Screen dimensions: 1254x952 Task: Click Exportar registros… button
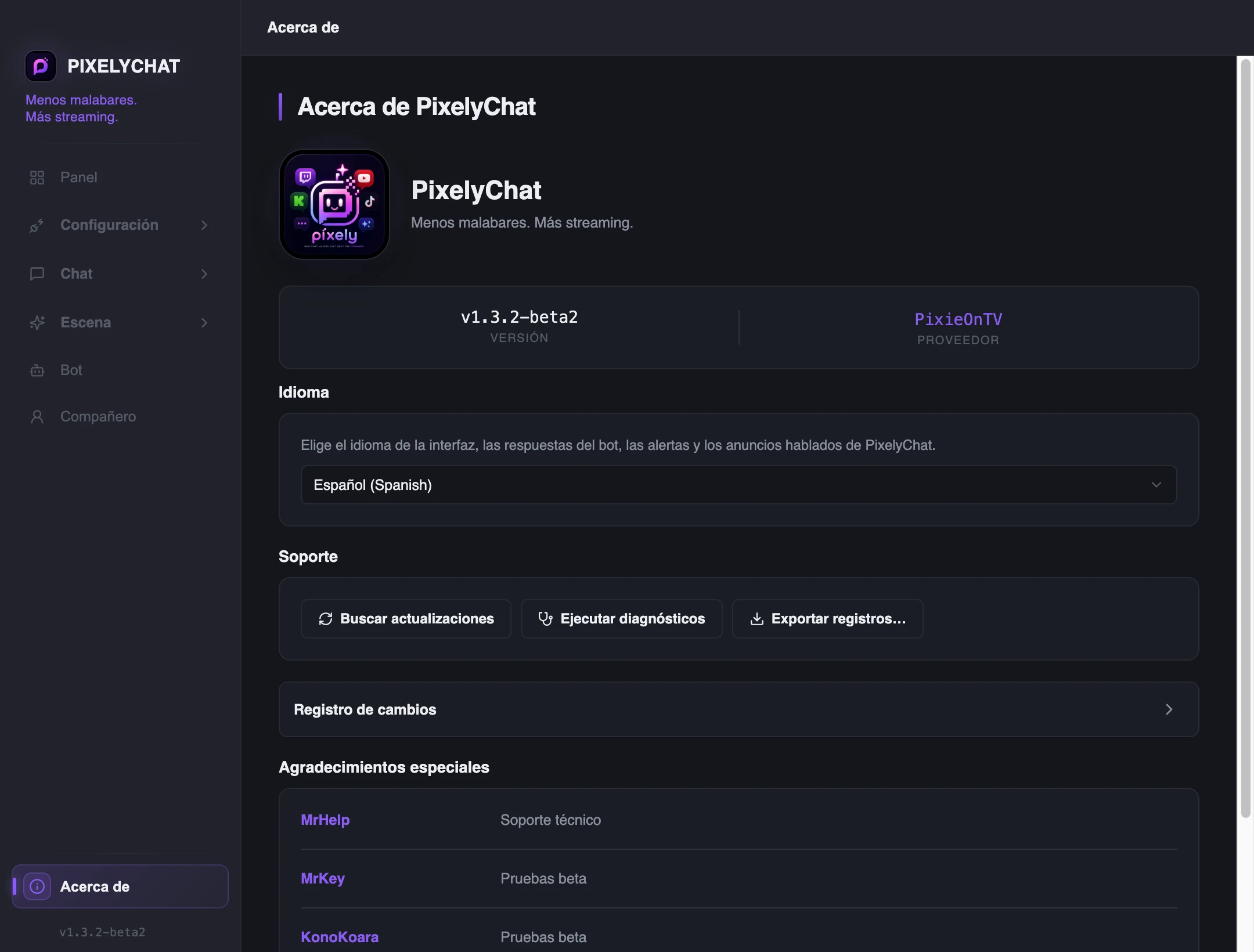pyautogui.click(x=828, y=619)
